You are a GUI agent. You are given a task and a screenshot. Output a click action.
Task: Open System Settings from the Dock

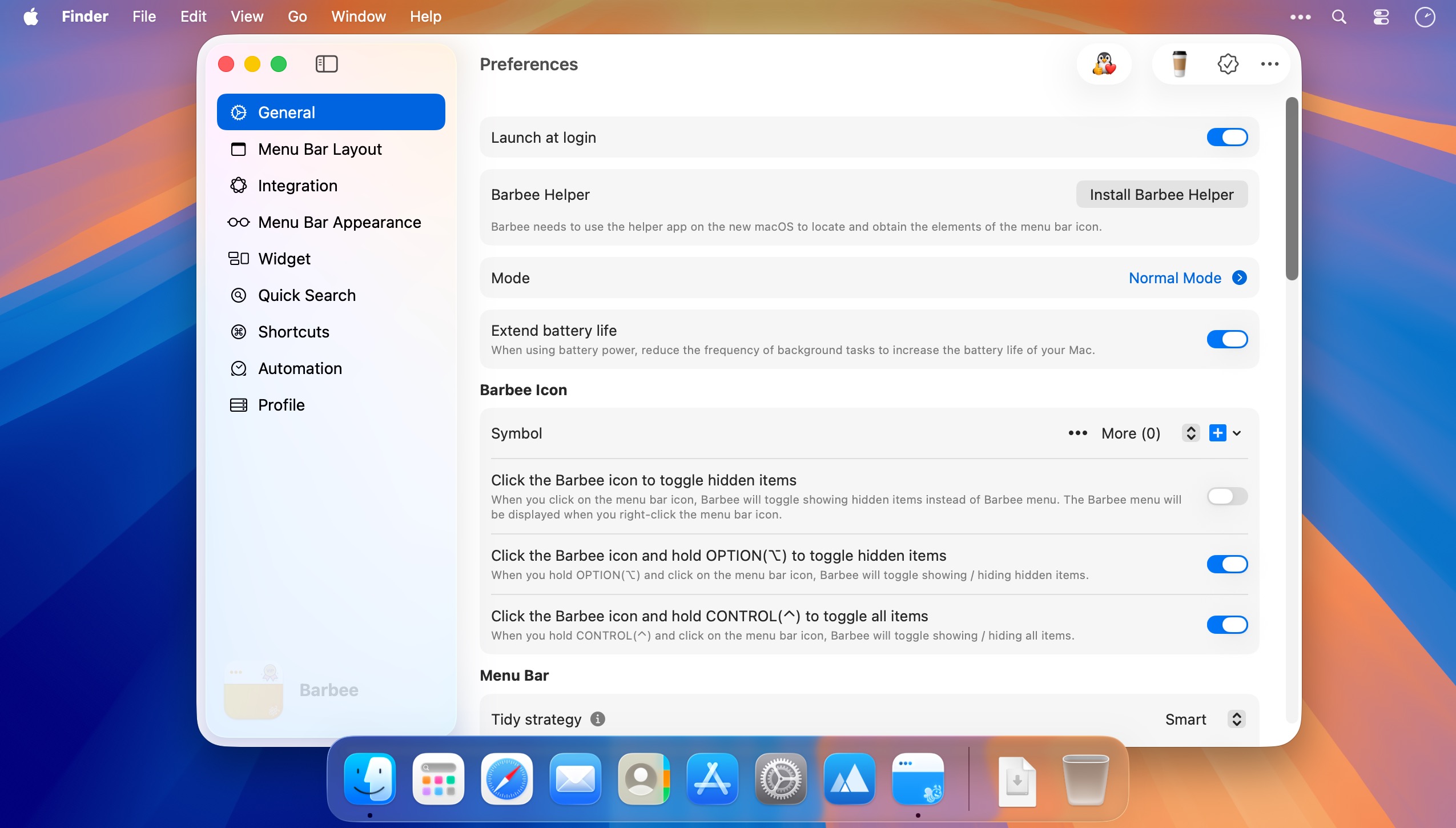[781, 779]
